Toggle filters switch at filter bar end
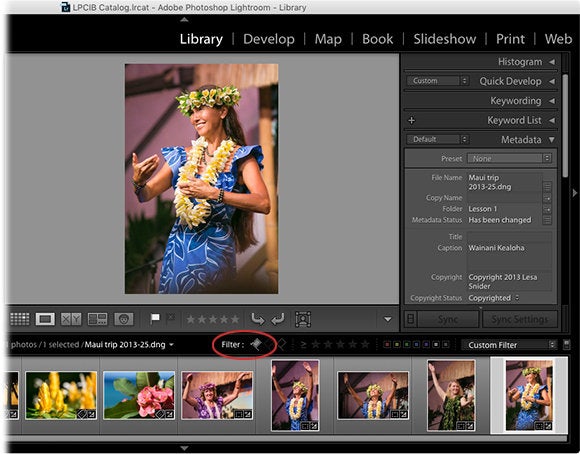The width and height of the screenshot is (580, 454). [x=566, y=345]
